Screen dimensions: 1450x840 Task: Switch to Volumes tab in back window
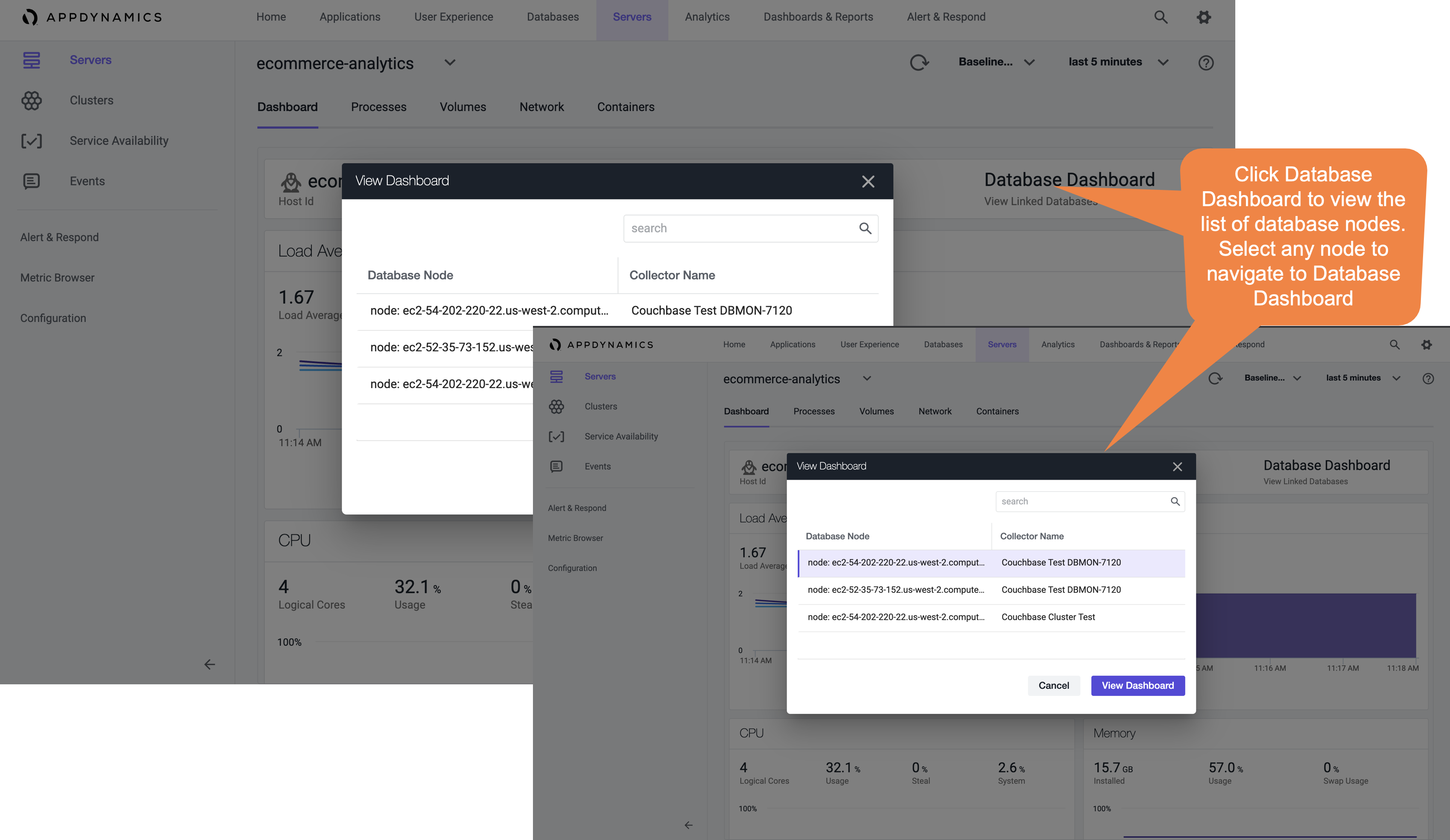pos(463,107)
